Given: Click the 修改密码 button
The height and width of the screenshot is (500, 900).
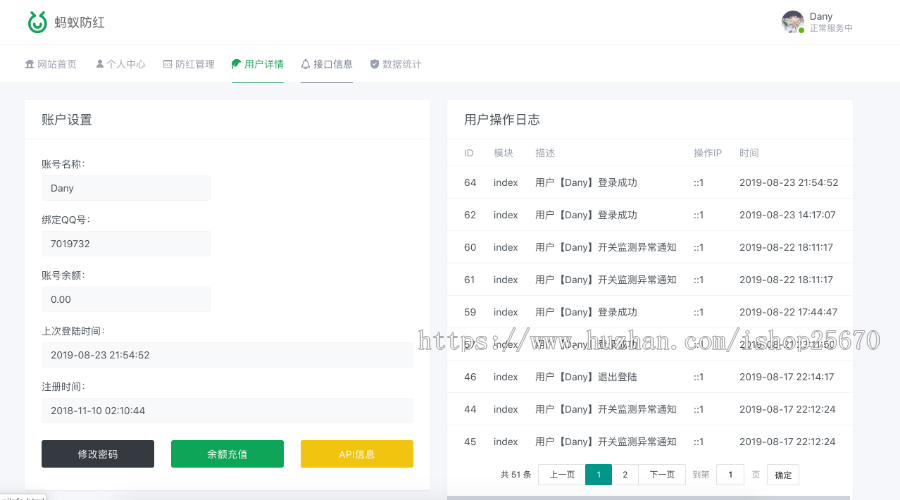Looking at the screenshot, I should coord(98,454).
